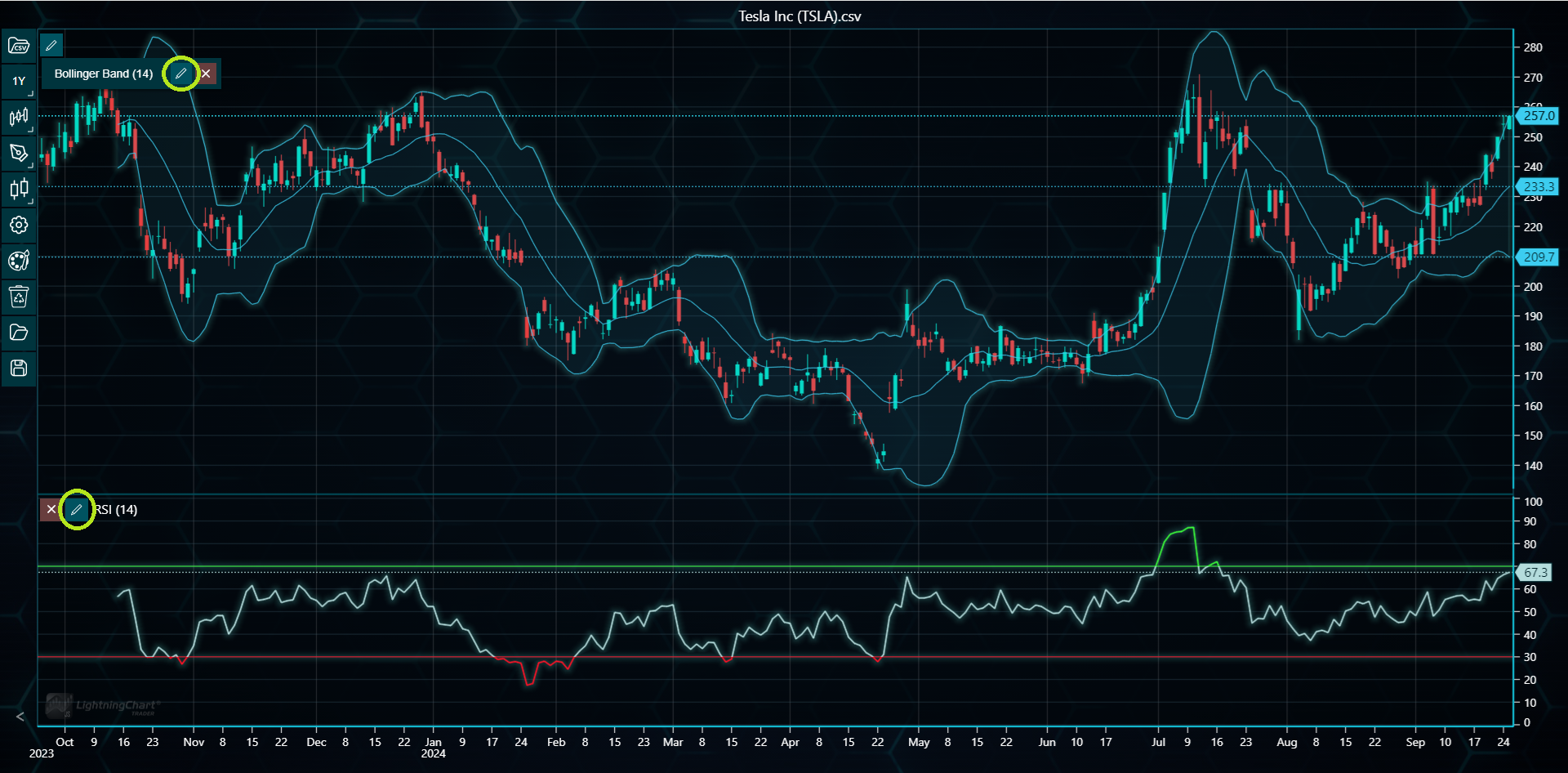This screenshot has height=773, width=1568.
Task: Remove the Bollinger Band (14) indicator
Action: pyautogui.click(x=207, y=74)
